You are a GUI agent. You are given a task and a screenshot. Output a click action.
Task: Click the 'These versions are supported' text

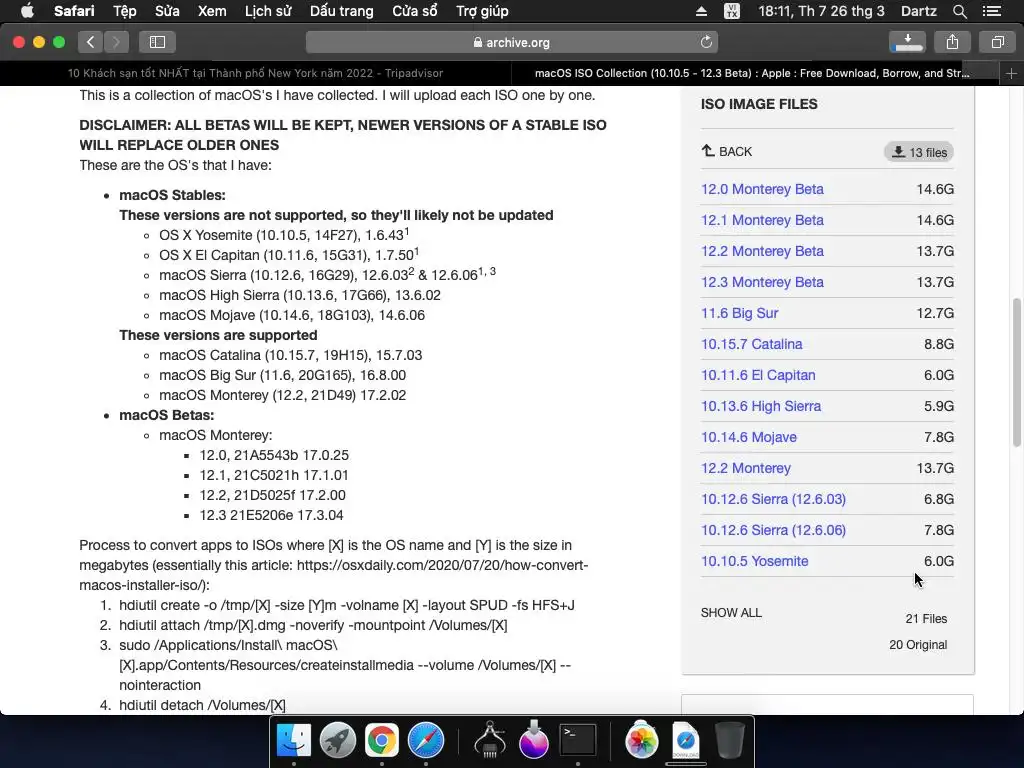(218, 335)
